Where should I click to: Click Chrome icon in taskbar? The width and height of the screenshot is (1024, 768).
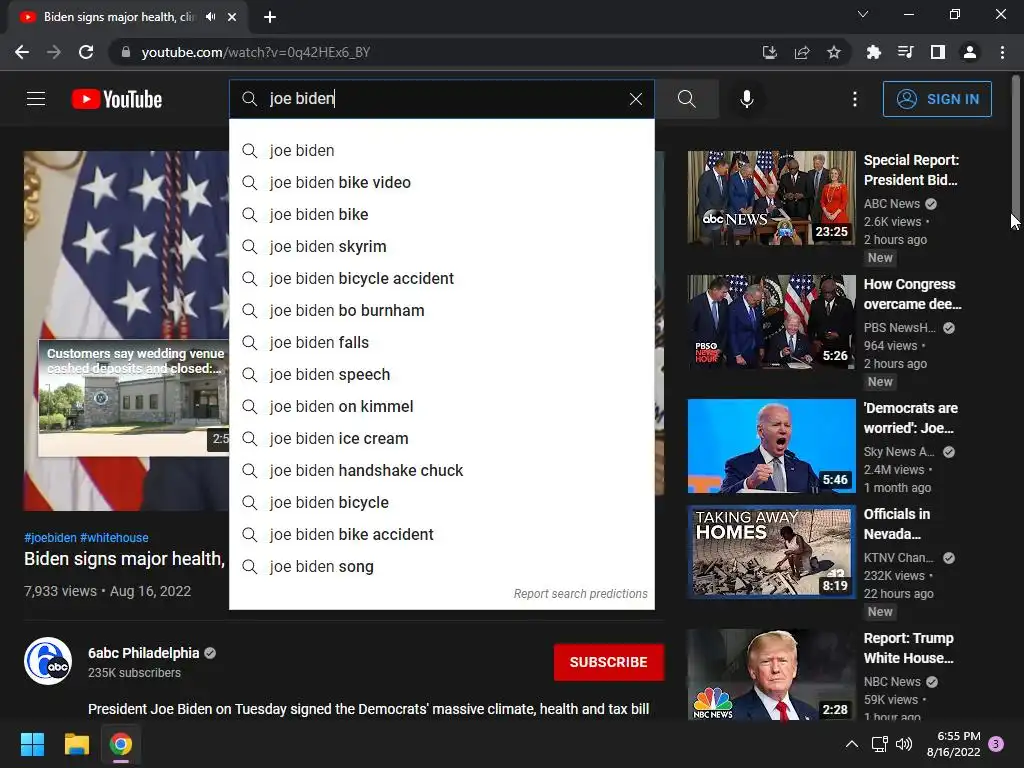coord(121,744)
